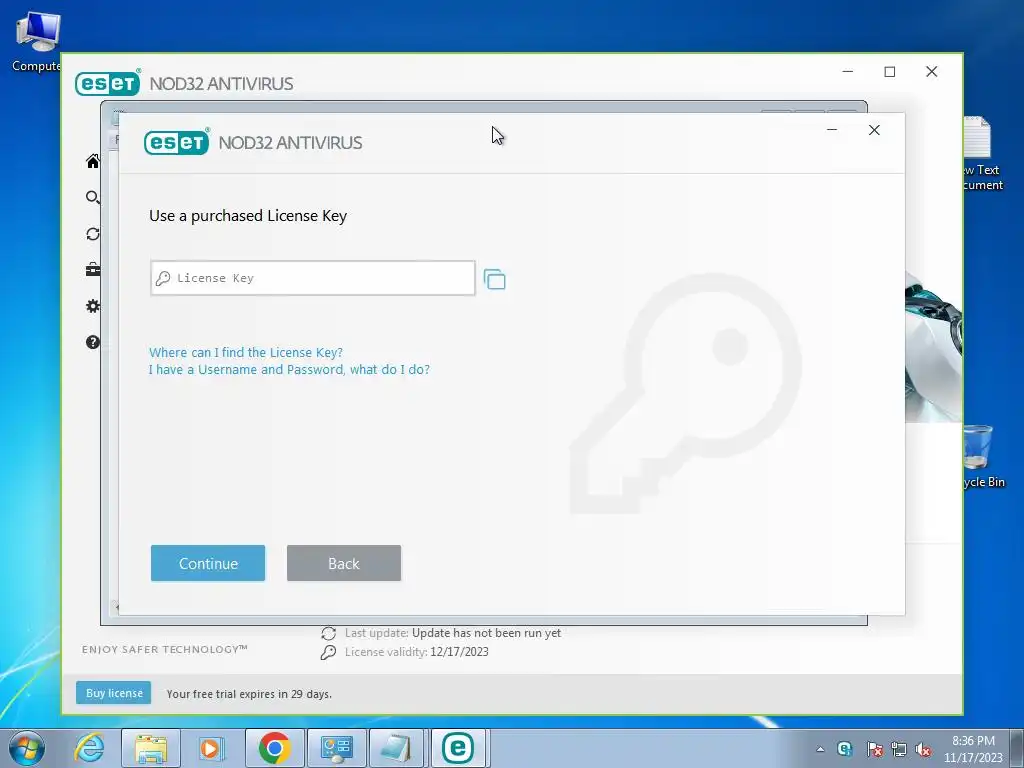Screen dimensions: 1024x768
Task: Close the main ESET NOD32 window
Action: click(x=932, y=72)
